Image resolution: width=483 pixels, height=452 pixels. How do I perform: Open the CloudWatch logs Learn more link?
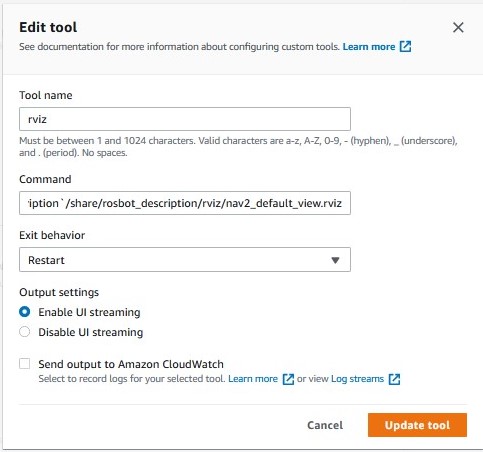253,379
